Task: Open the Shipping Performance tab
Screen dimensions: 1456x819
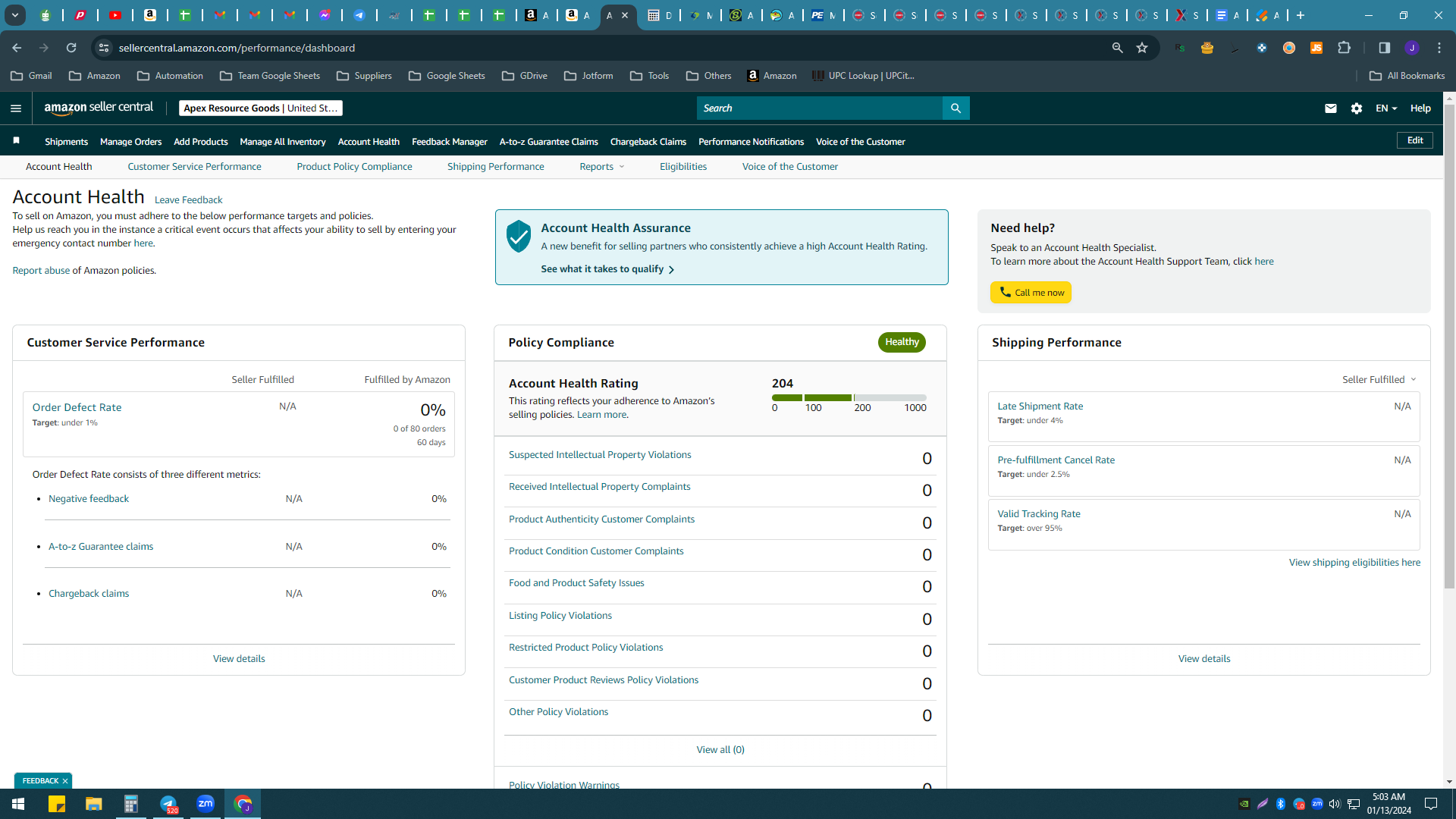Action: 495,167
